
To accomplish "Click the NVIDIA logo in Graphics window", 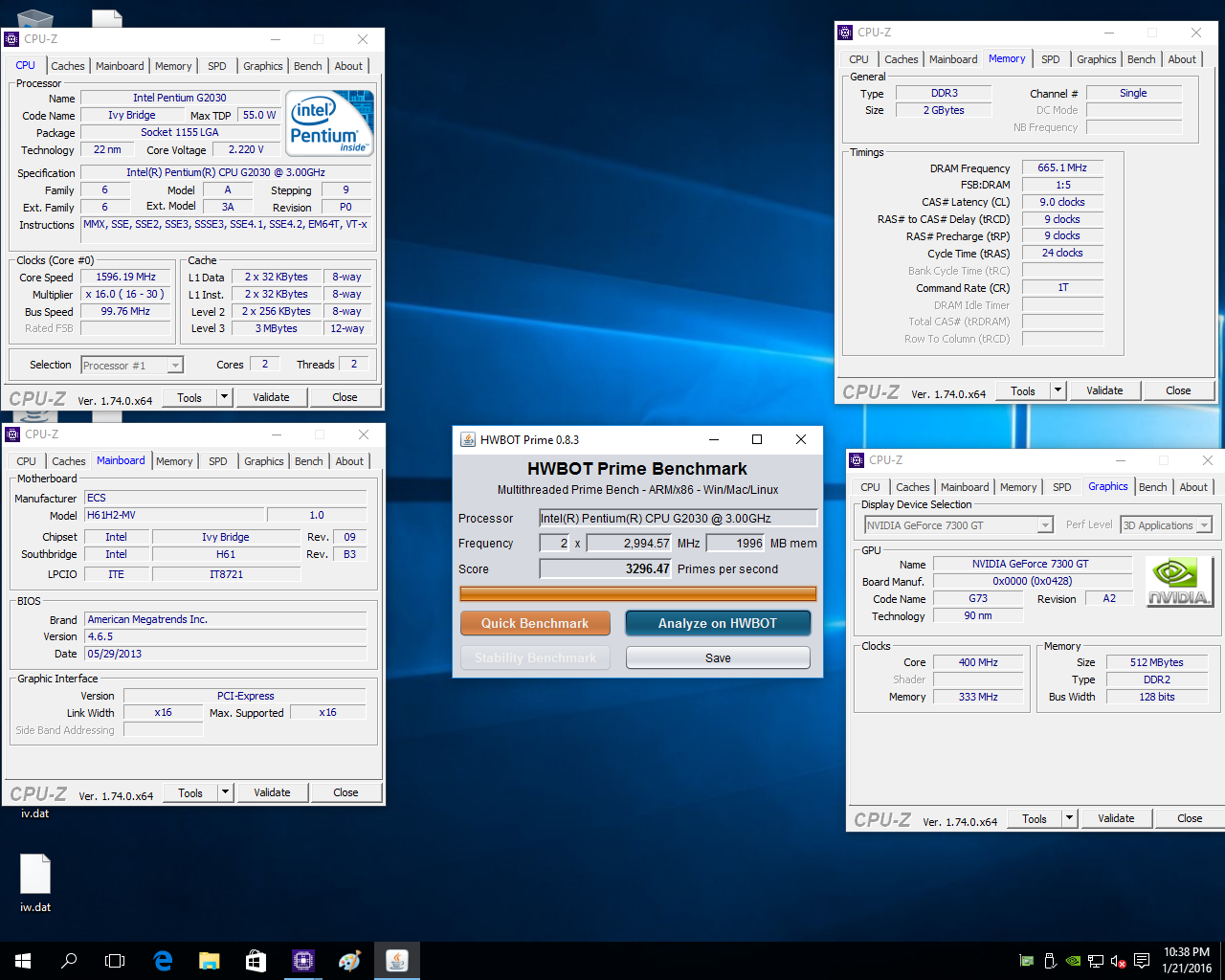I will coord(1179,583).
